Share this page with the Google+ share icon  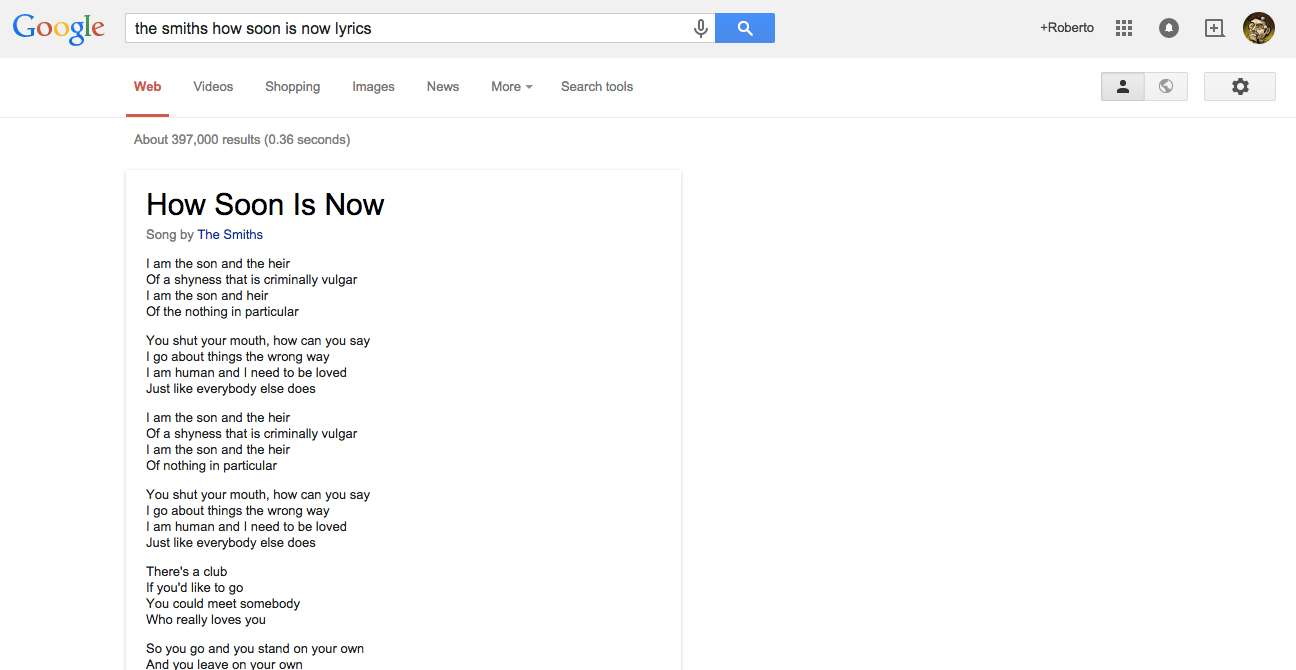[1214, 28]
